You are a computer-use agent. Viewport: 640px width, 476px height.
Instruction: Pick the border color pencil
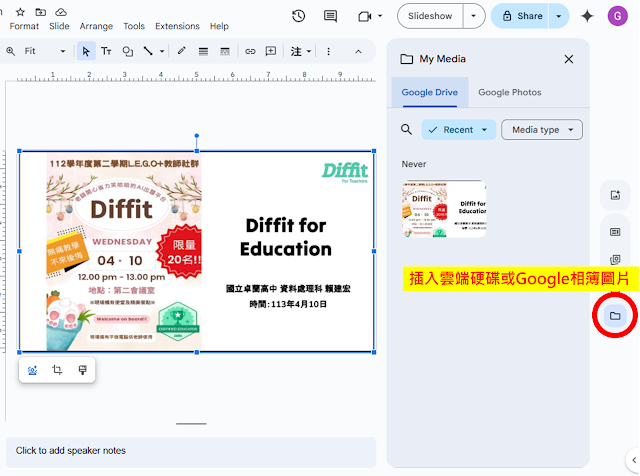(182, 51)
